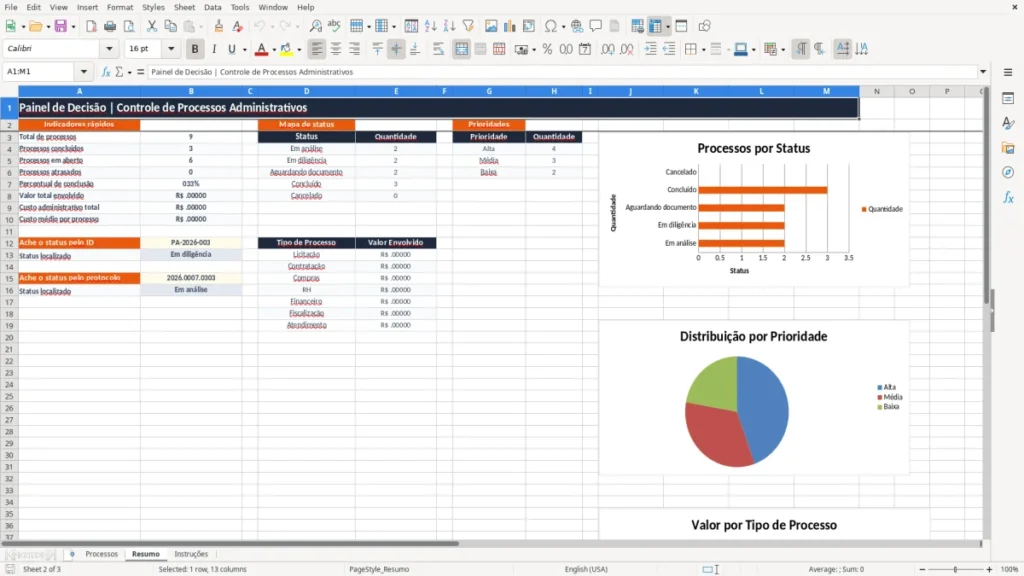Click the Spelling check abc icon
The image size is (1024, 576).
[x=334, y=26]
